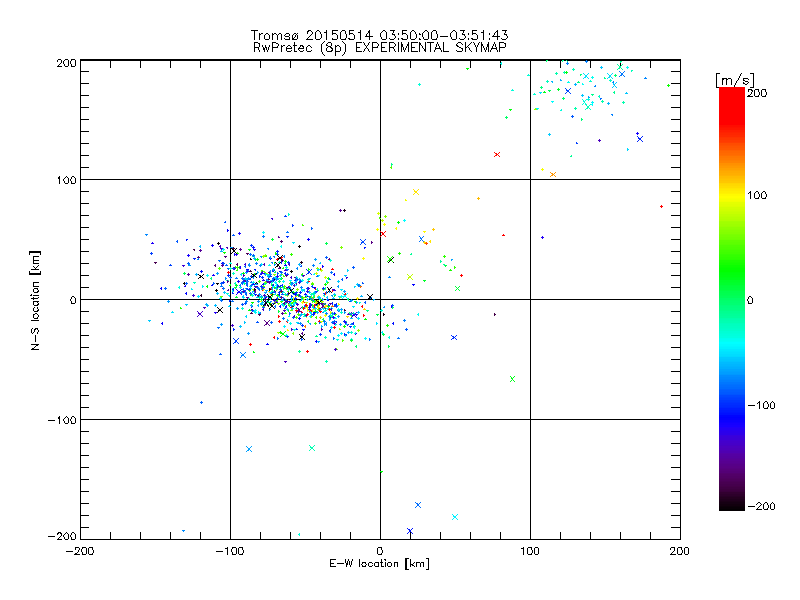The height and width of the screenshot is (600, 800).
Task: Click the RwPretec EXPERIMENTAL SKYMAP subtitle
Action: (x=379, y=48)
